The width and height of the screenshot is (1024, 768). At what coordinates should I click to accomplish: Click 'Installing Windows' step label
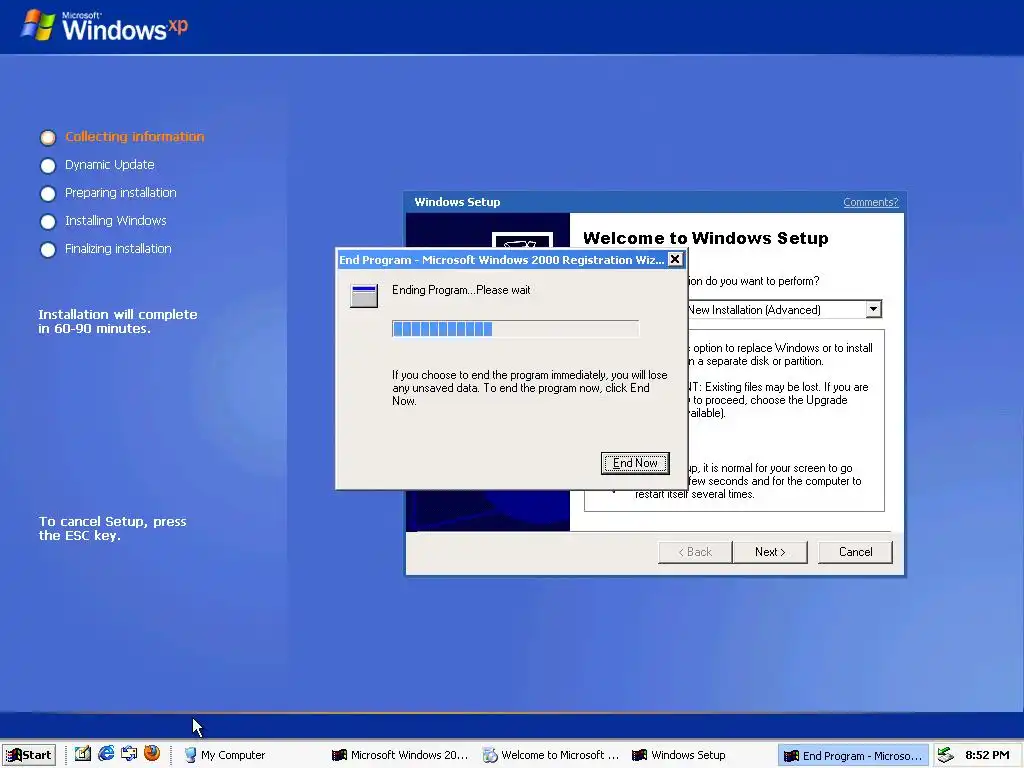(116, 221)
